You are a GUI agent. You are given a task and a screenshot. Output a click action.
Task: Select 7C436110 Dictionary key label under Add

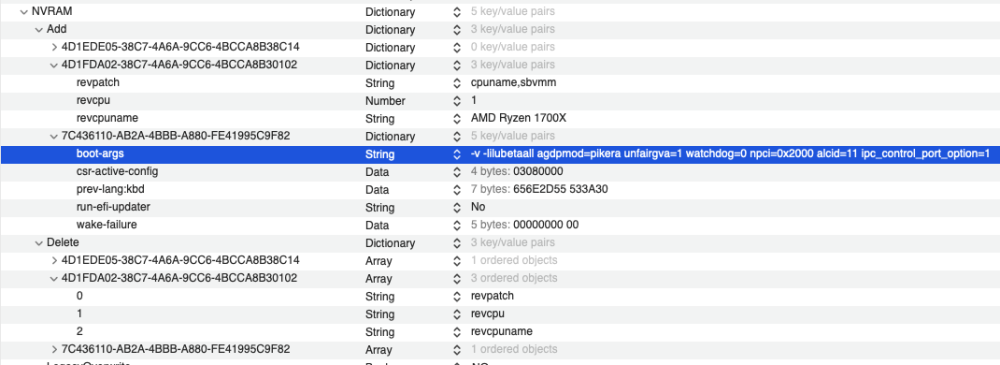coord(176,136)
